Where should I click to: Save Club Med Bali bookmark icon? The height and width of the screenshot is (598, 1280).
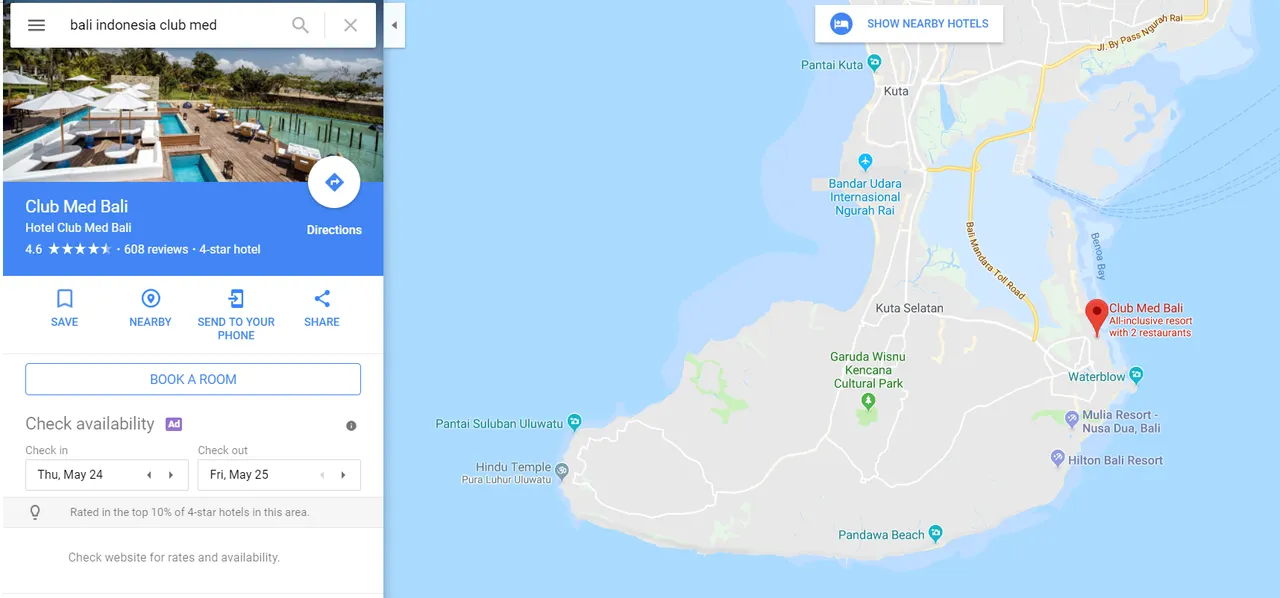(65, 298)
